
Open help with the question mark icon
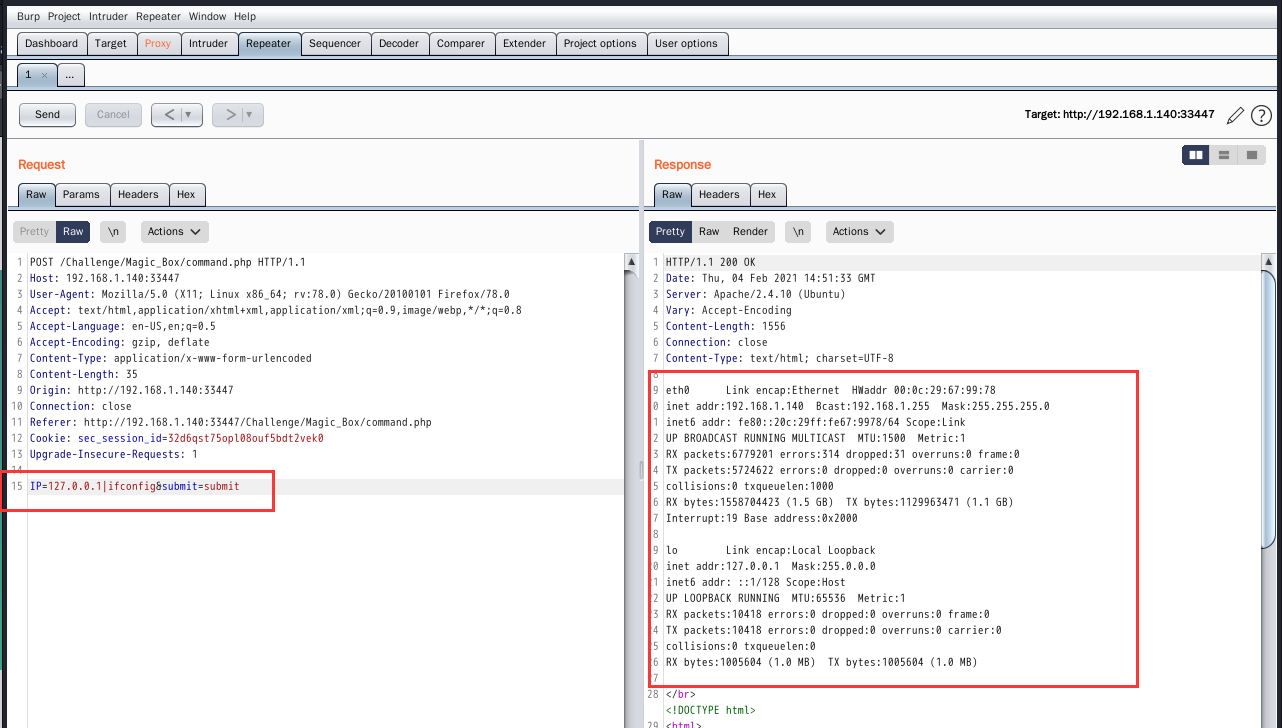click(x=1261, y=116)
